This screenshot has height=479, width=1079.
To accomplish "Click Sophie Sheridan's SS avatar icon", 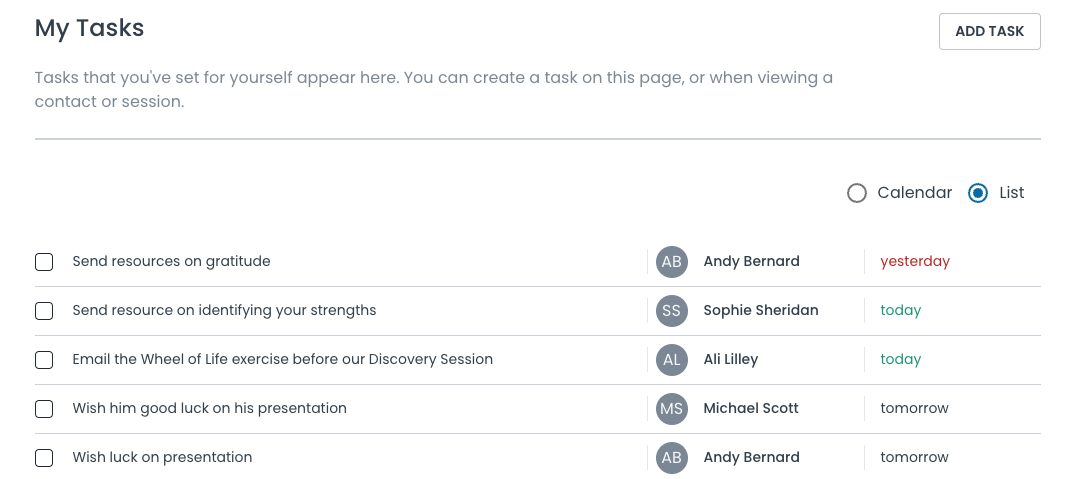I will coord(672,311).
